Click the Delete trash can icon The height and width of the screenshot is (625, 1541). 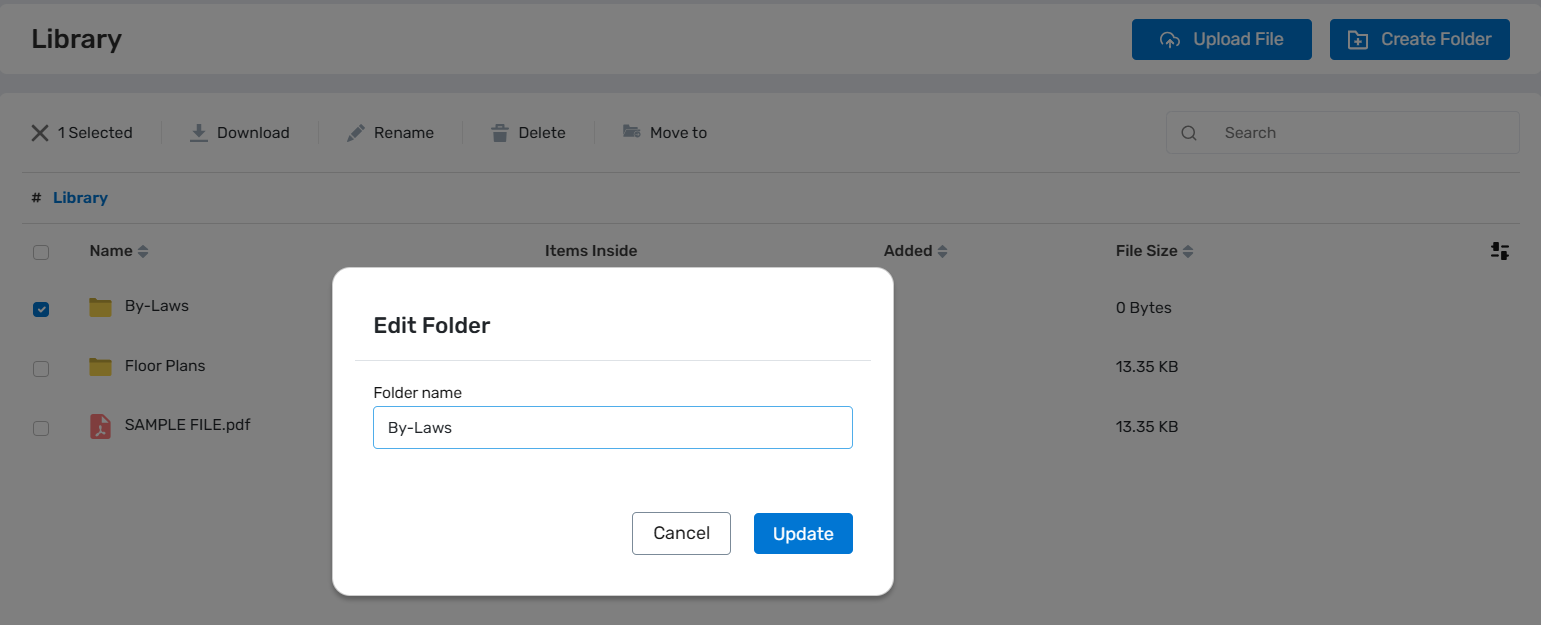[500, 133]
